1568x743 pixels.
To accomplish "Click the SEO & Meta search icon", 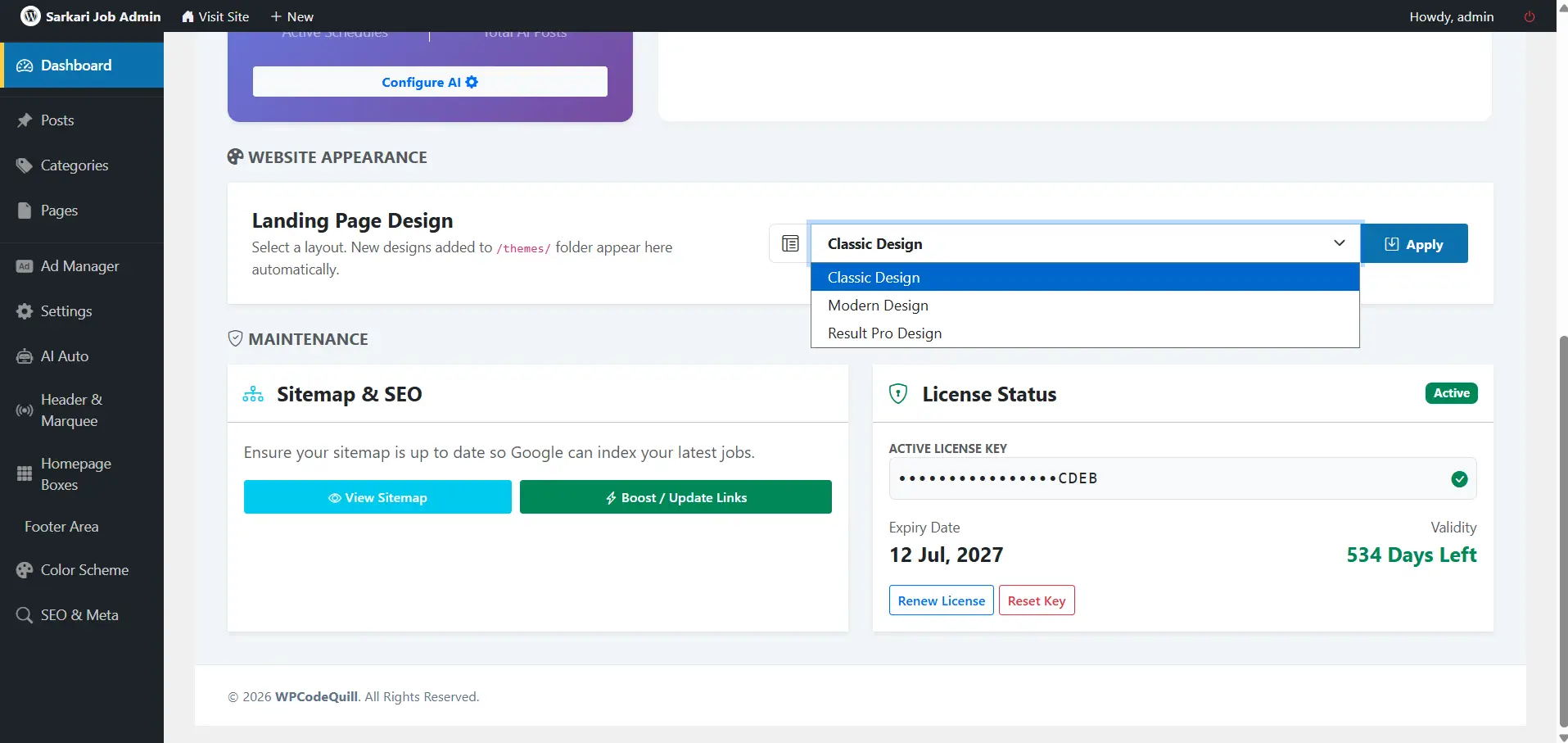I will tap(25, 615).
